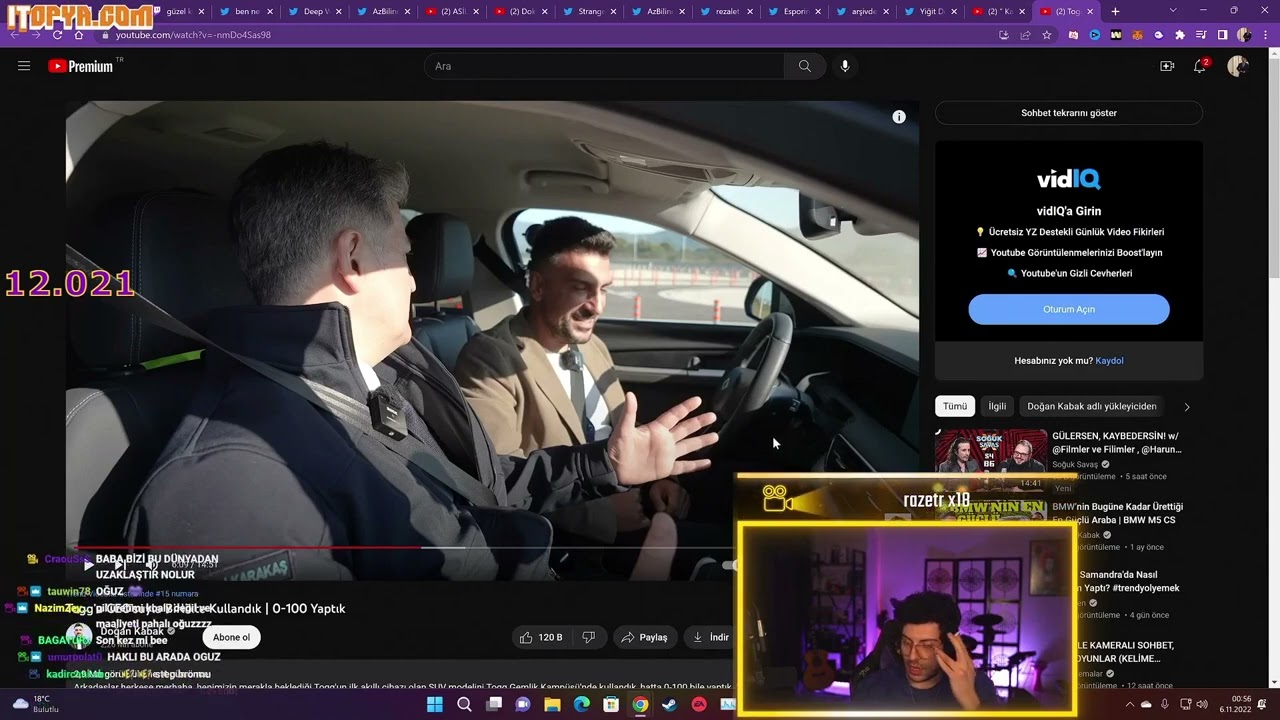
Task: Like the video with 120 B likes
Action: tap(541, 637)
